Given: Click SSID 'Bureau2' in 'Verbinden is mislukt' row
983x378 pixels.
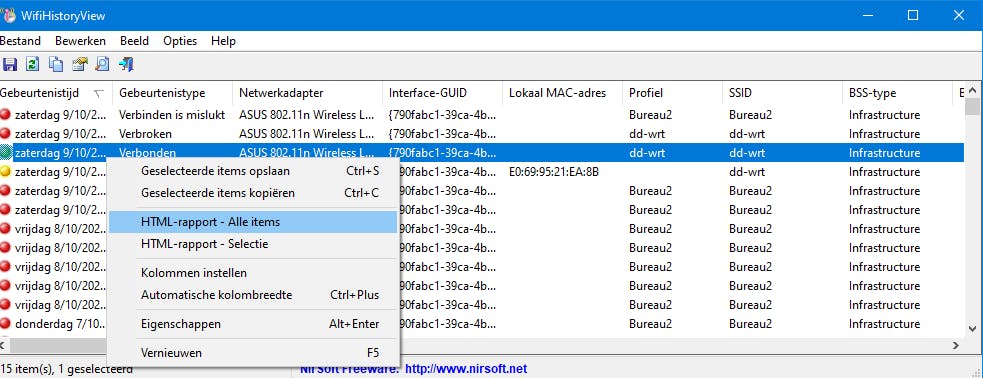Looking at the screenshot, I should pyautogui.click(x=750, y=115).
